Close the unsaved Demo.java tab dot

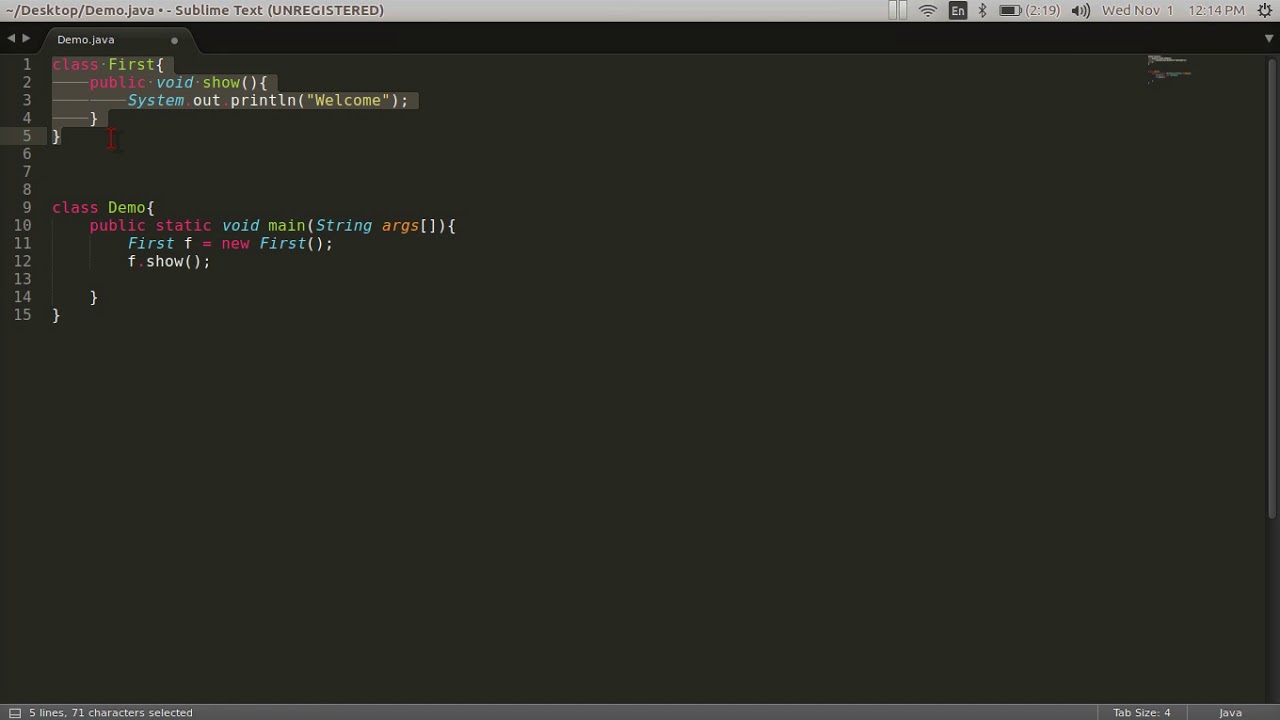coord(174,40)
